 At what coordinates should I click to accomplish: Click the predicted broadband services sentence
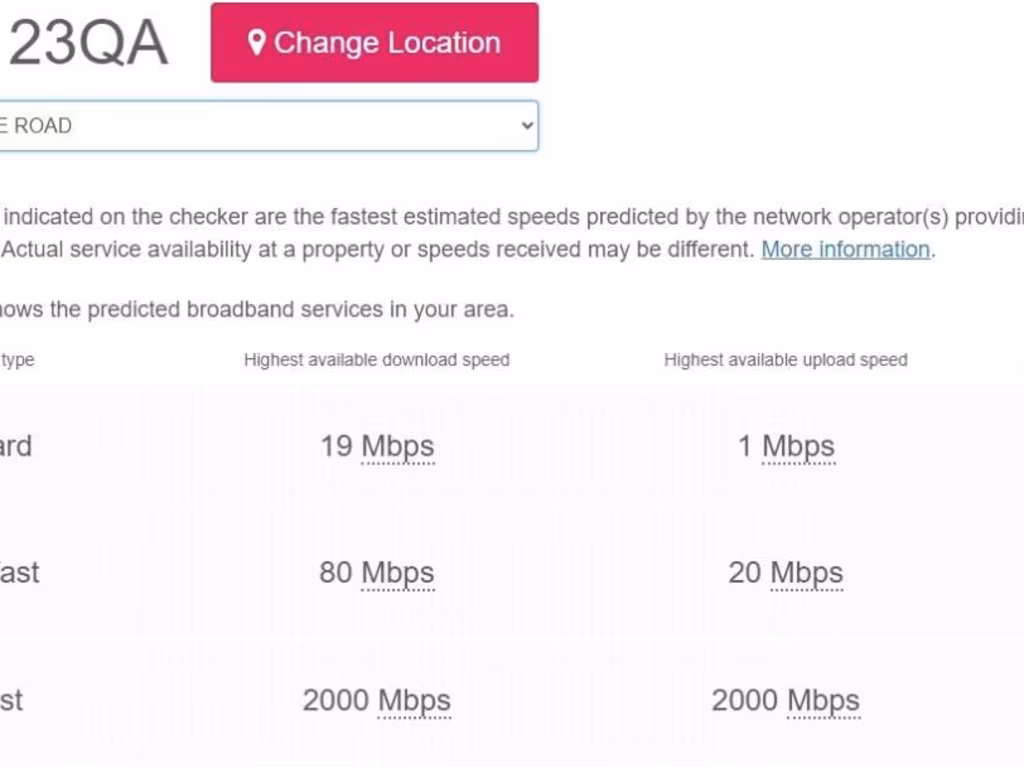[x=256, y=310]
